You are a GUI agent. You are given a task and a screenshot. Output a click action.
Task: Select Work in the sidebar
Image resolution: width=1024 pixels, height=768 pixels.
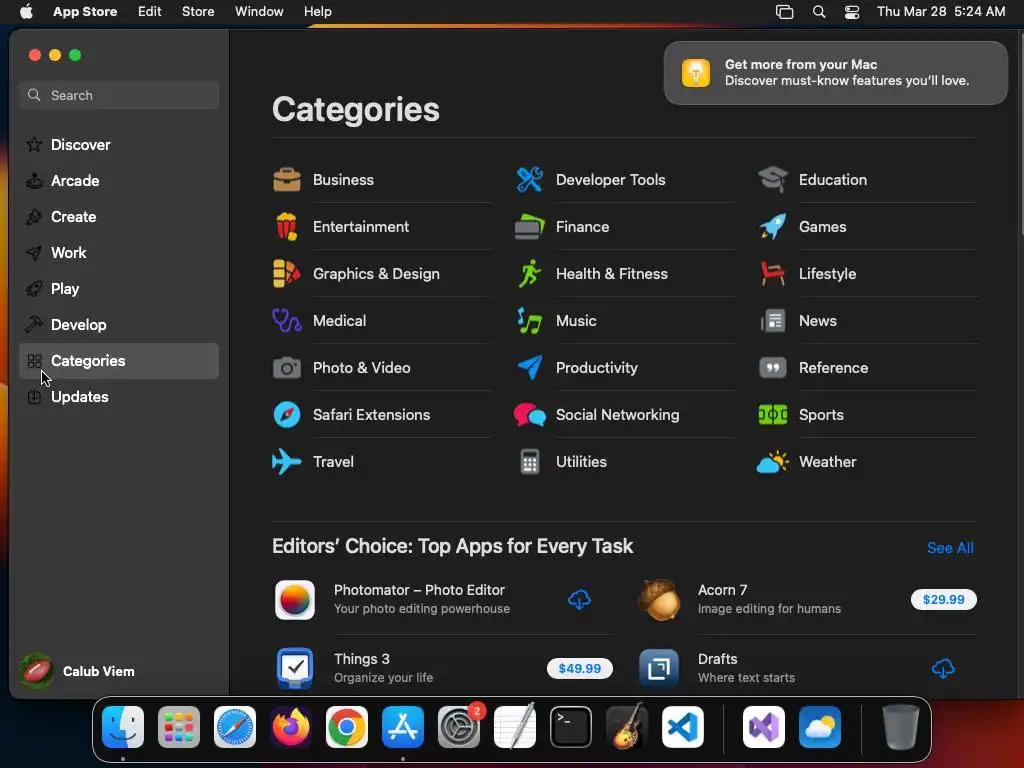118,253
